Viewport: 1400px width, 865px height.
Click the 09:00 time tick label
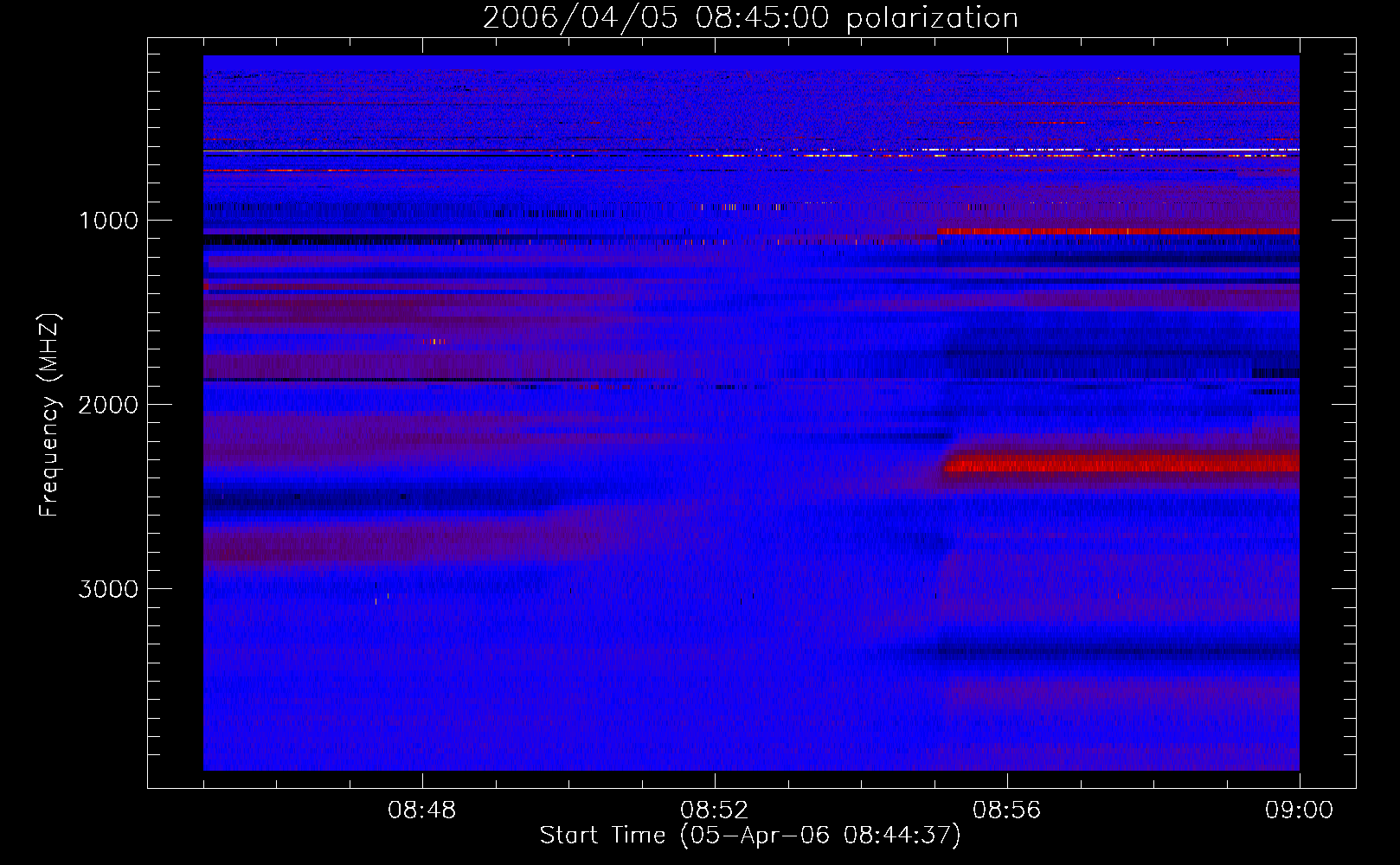[x=1300, y=811]
